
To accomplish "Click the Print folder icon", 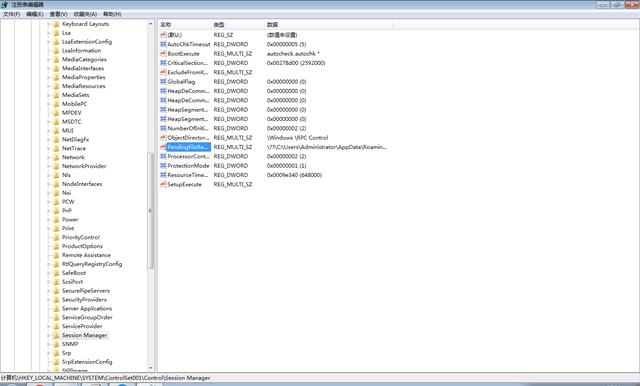I will tap(56, 228).
